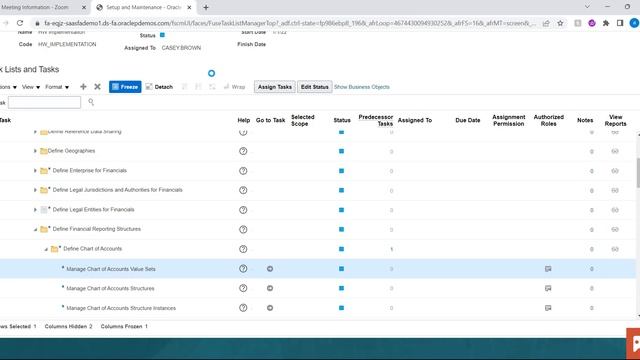The height and width of the screenshot is (360, 640).
Task: Open help for Manage Chart of Accounts Structures
Action: pos(243,288)
